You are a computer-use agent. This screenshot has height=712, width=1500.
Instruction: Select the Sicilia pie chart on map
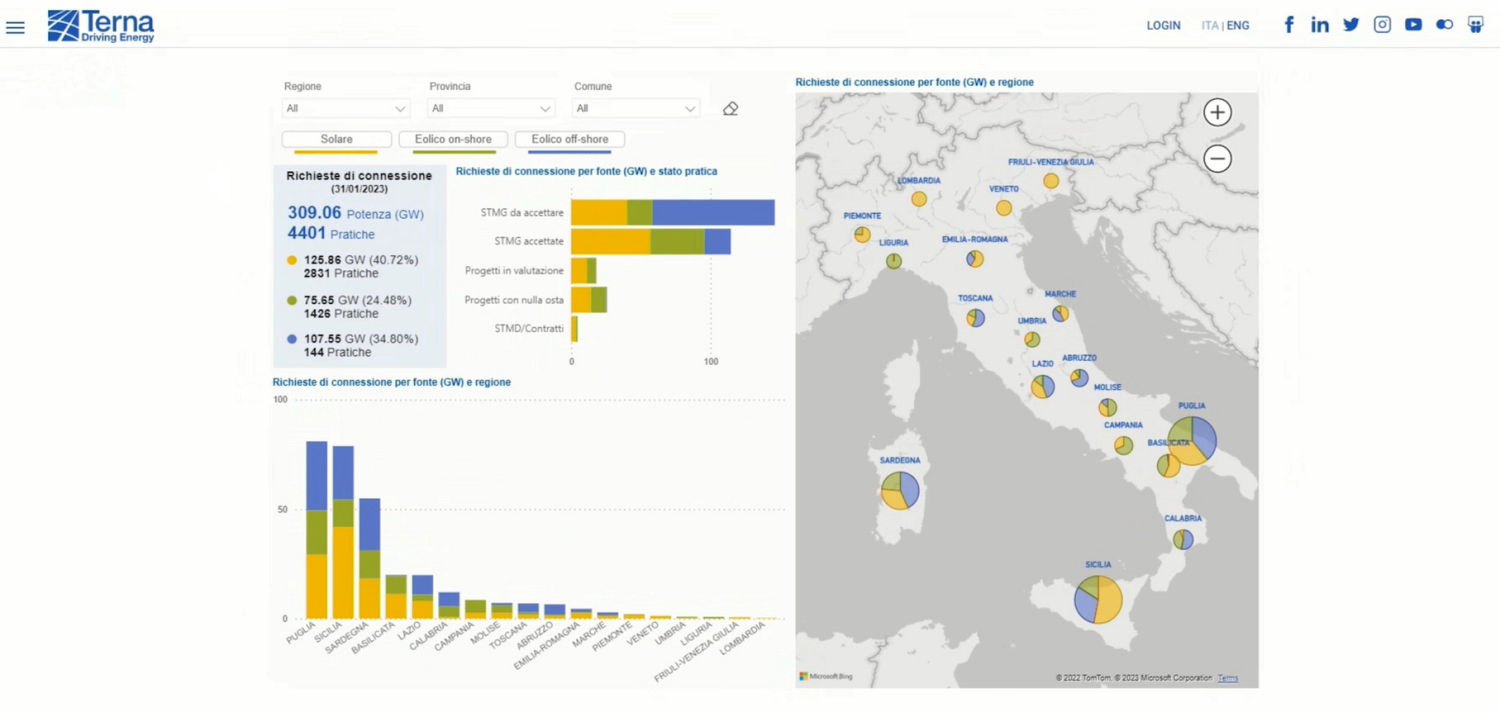tap(1098, 599)
